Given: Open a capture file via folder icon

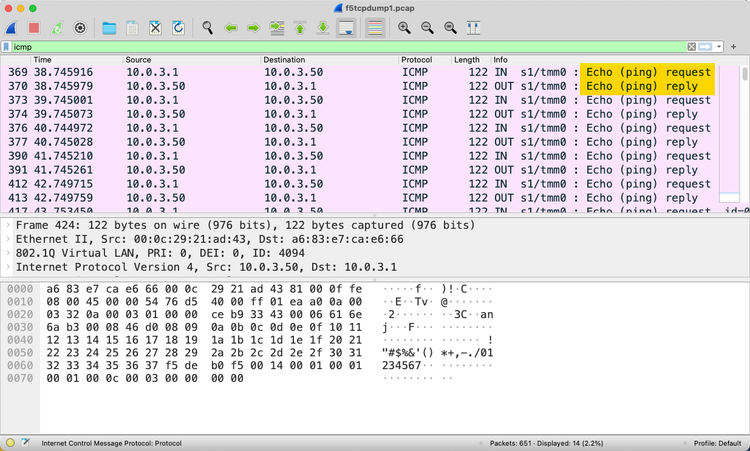Looking at the screenshot, I should coord(109,28).
